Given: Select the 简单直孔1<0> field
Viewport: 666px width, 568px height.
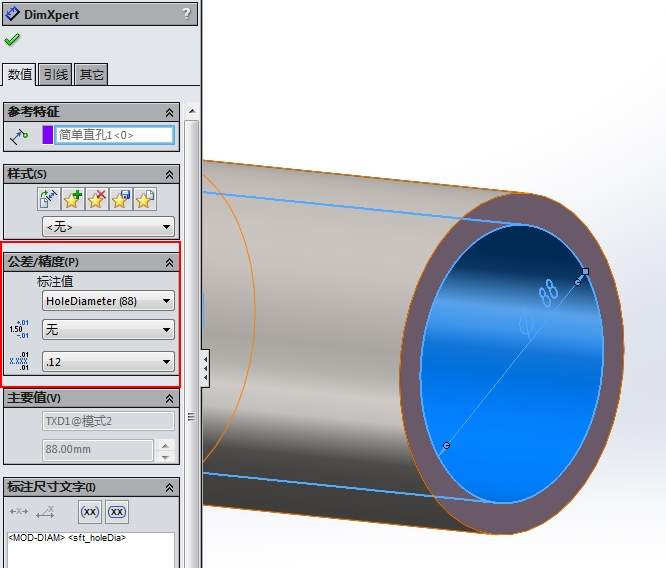Looking at the screenshot, I should tap(114, 135).
